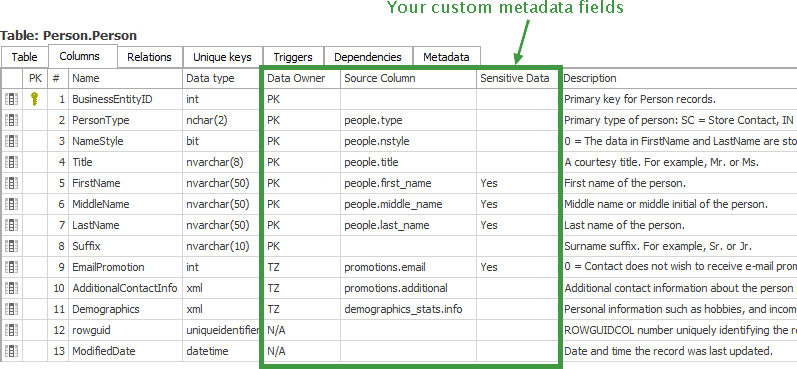797x369 pixels.
Task: Switch to the Triggers tab
Action: point(293,57)
